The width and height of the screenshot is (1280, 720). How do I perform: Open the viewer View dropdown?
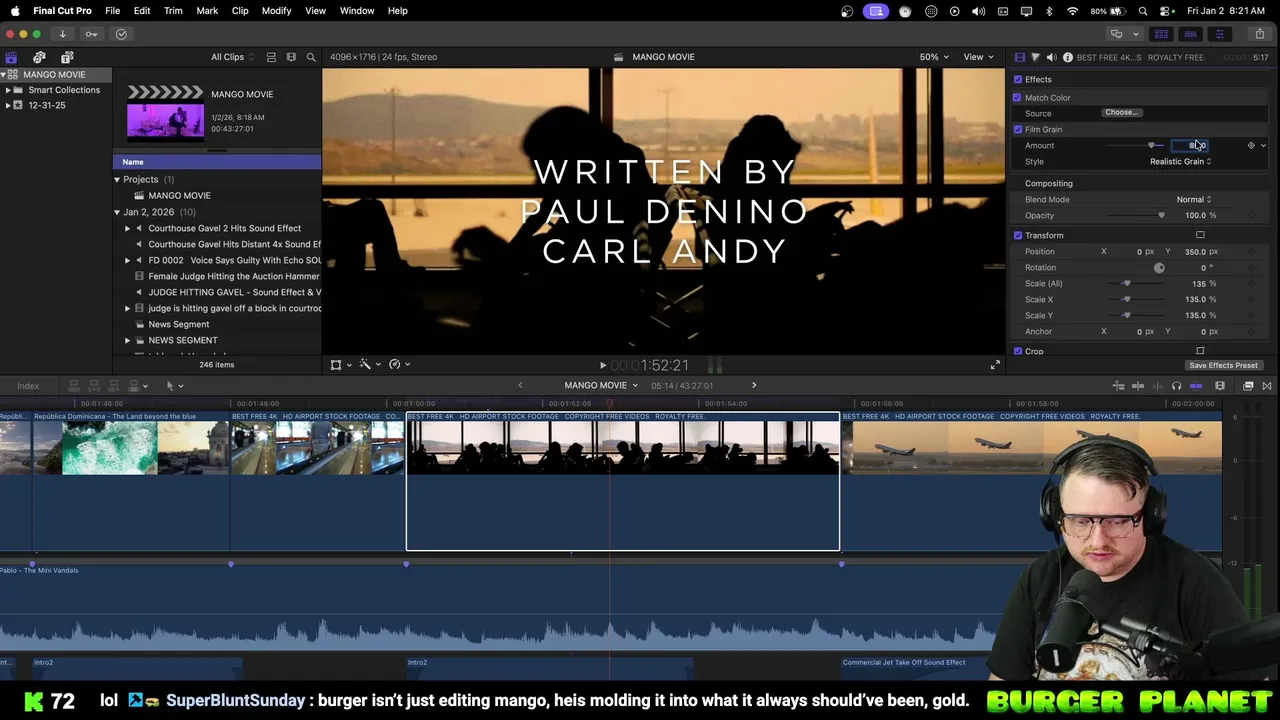coord(978,57)
